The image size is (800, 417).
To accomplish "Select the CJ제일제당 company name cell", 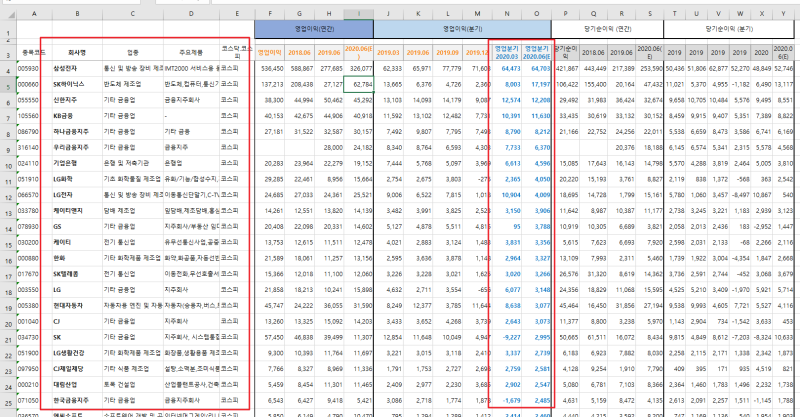I will coord(77,369).
